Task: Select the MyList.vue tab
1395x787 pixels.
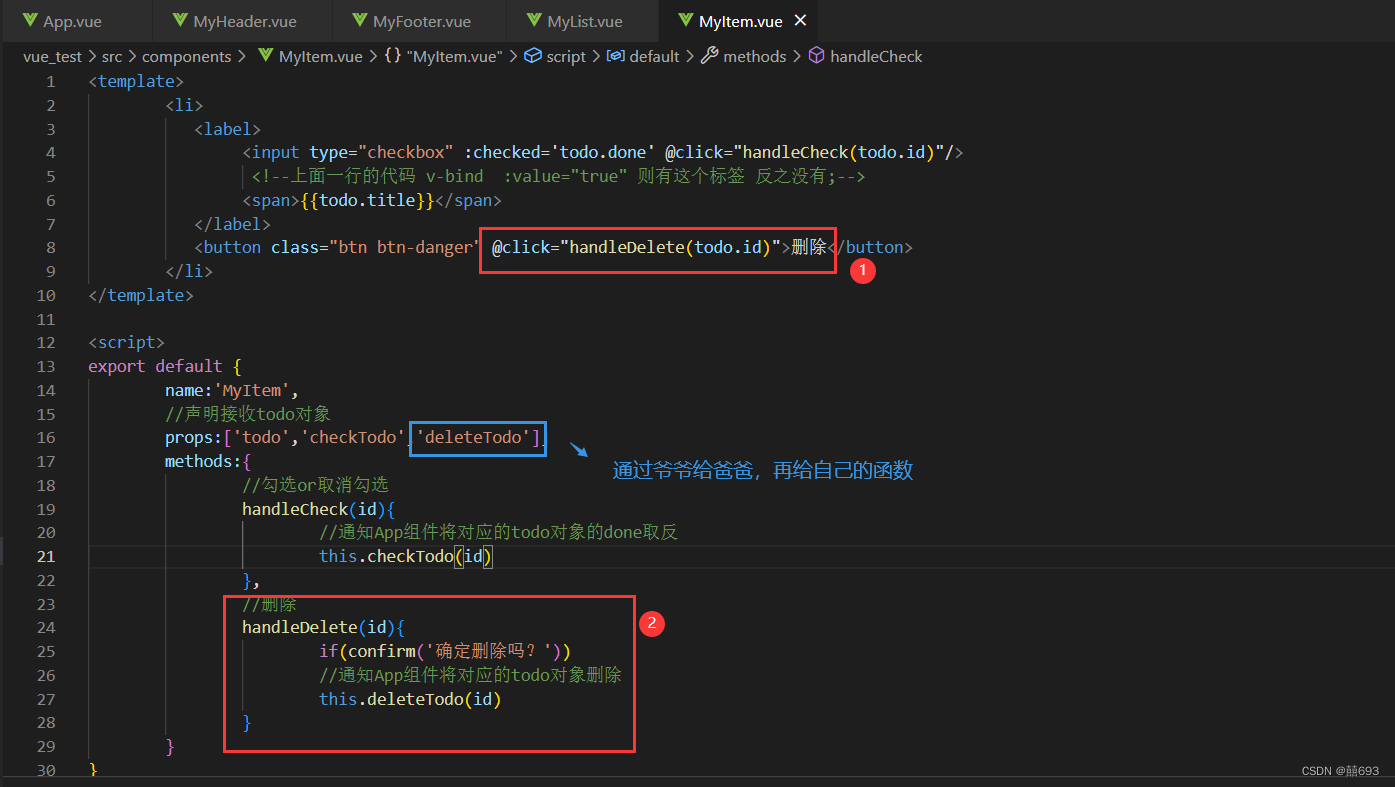Action: point(583,20)
